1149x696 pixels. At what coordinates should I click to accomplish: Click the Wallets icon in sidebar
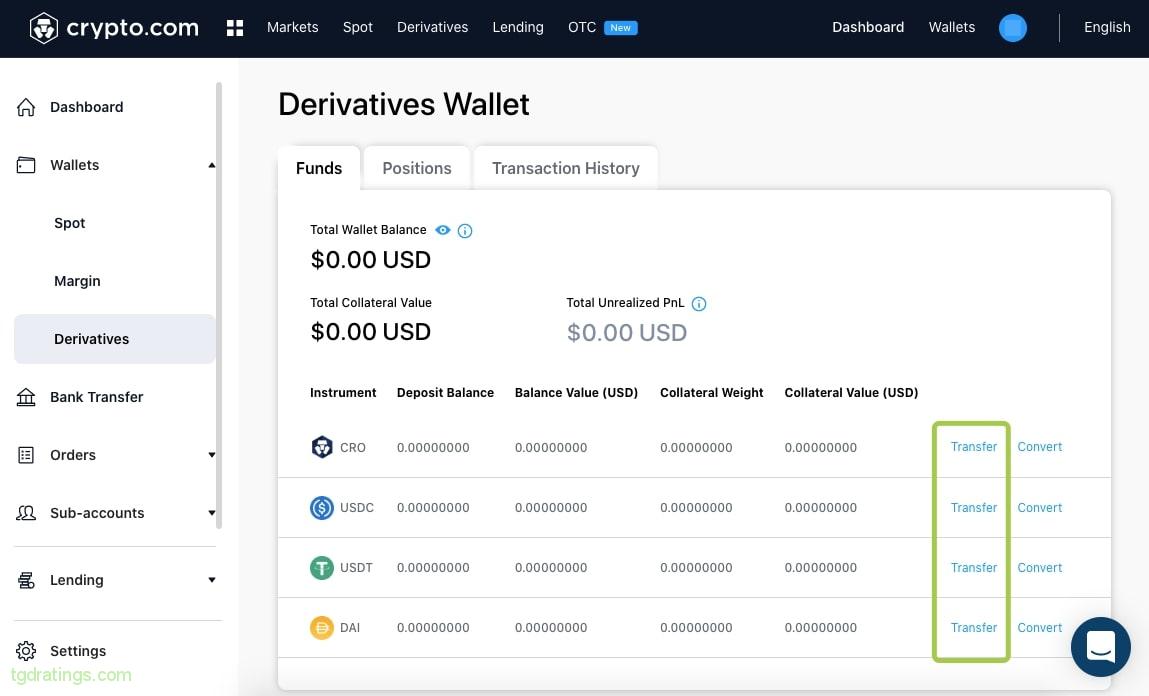tap(26, 165)
